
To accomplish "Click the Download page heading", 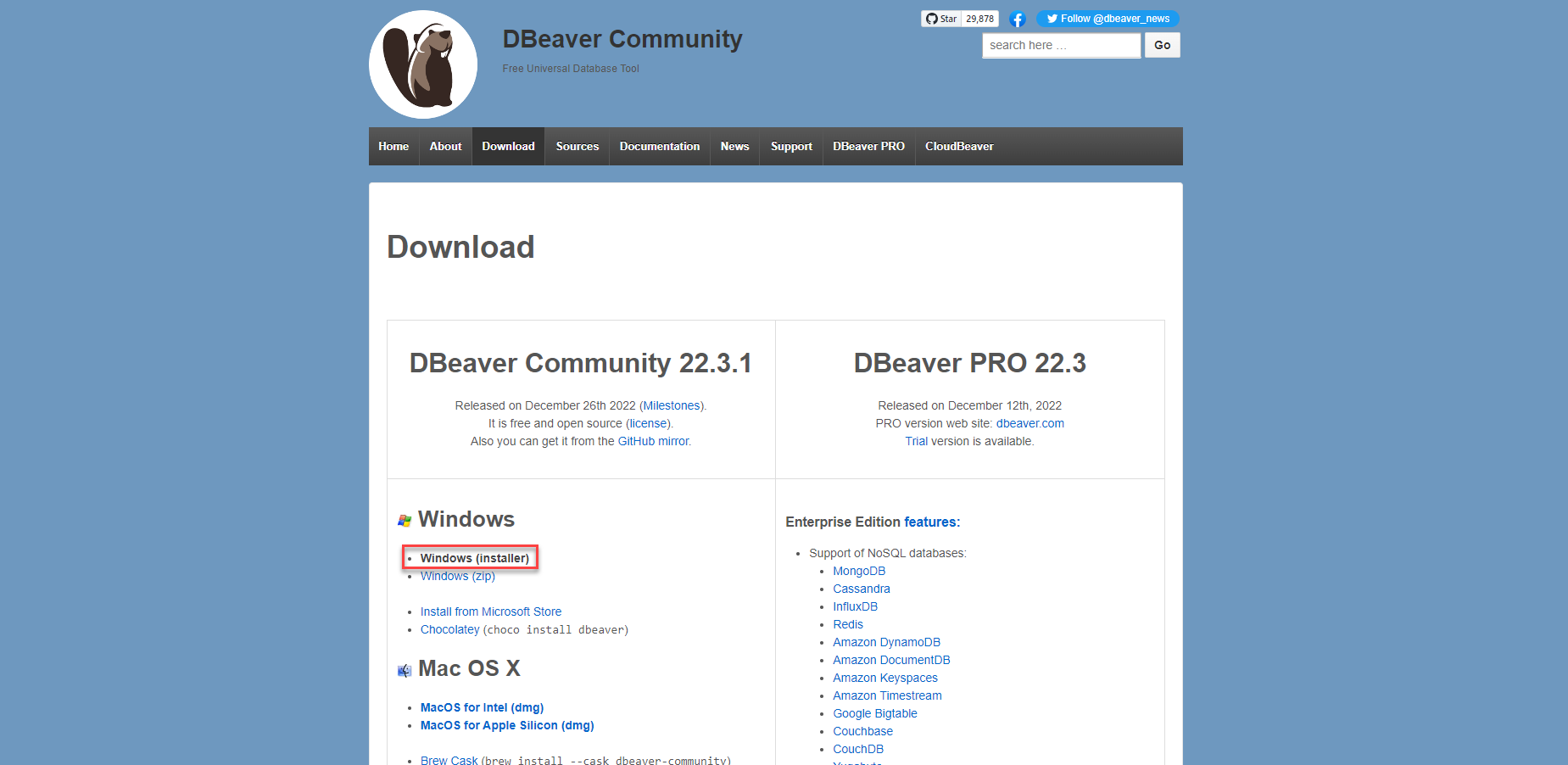I will click(x=460, y=247).
